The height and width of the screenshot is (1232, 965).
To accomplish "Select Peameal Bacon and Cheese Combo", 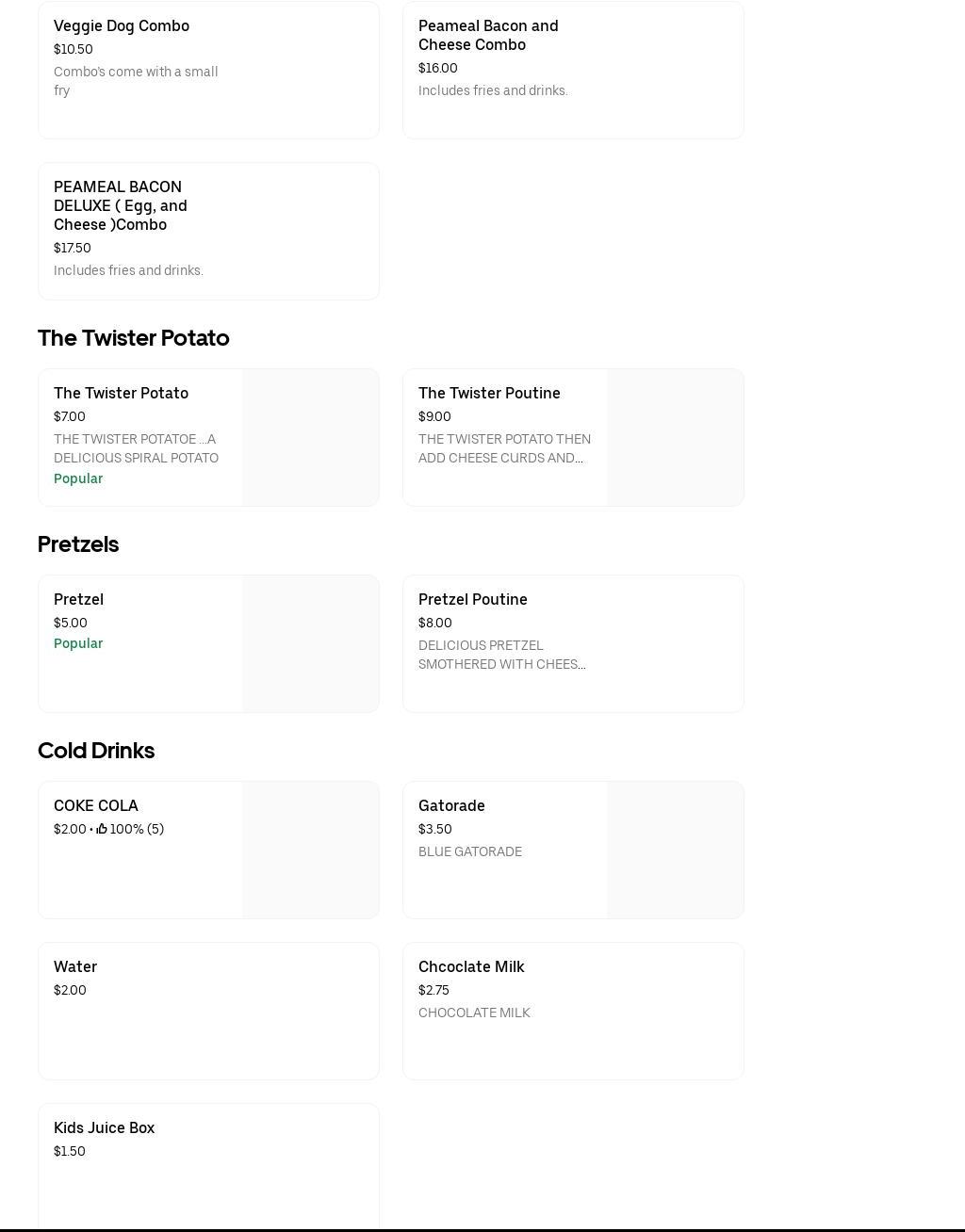I will click(488, 36).
